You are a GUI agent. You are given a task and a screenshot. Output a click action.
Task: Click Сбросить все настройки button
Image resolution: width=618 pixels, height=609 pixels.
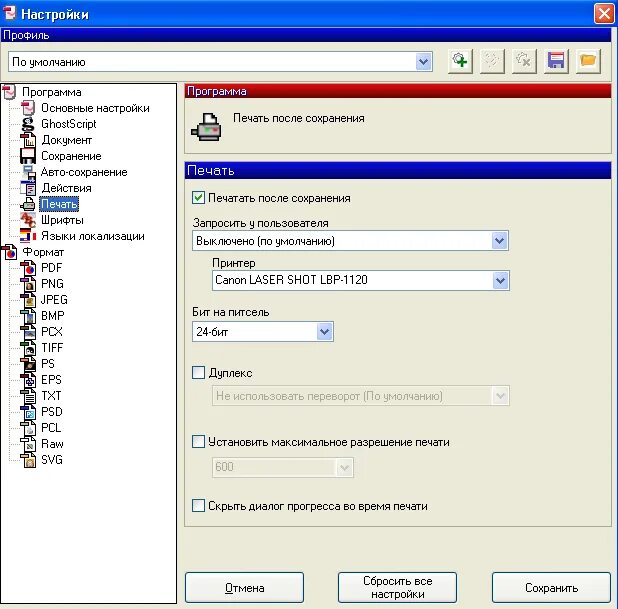397,588
